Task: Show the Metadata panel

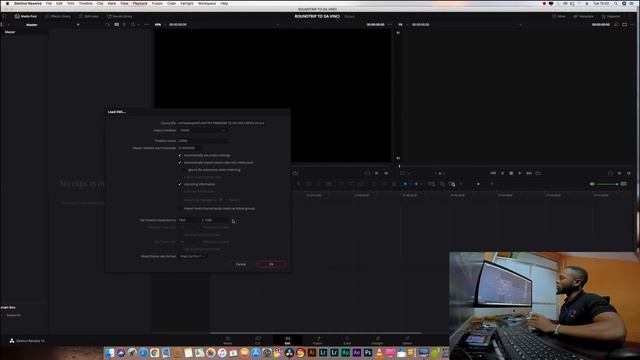Action: [x=583, y=16]
